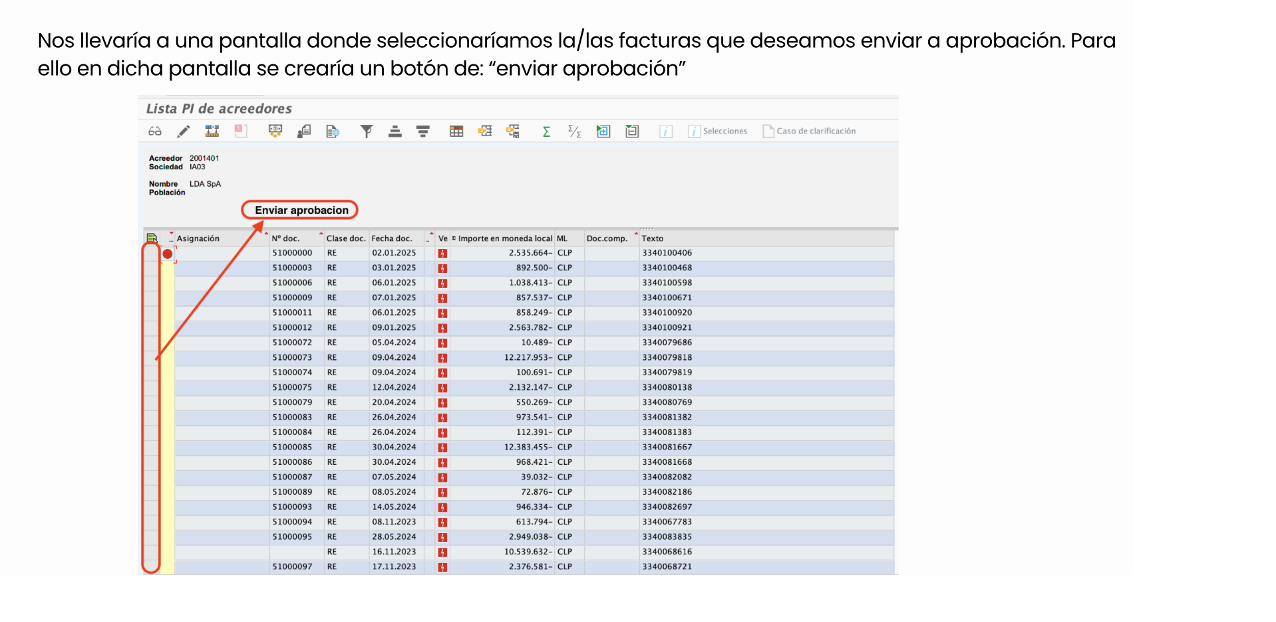Click the red status icon for 51000003
The height and width of the screenshot is (622, 1276).
pyautogui.click(x=442, y=269)
